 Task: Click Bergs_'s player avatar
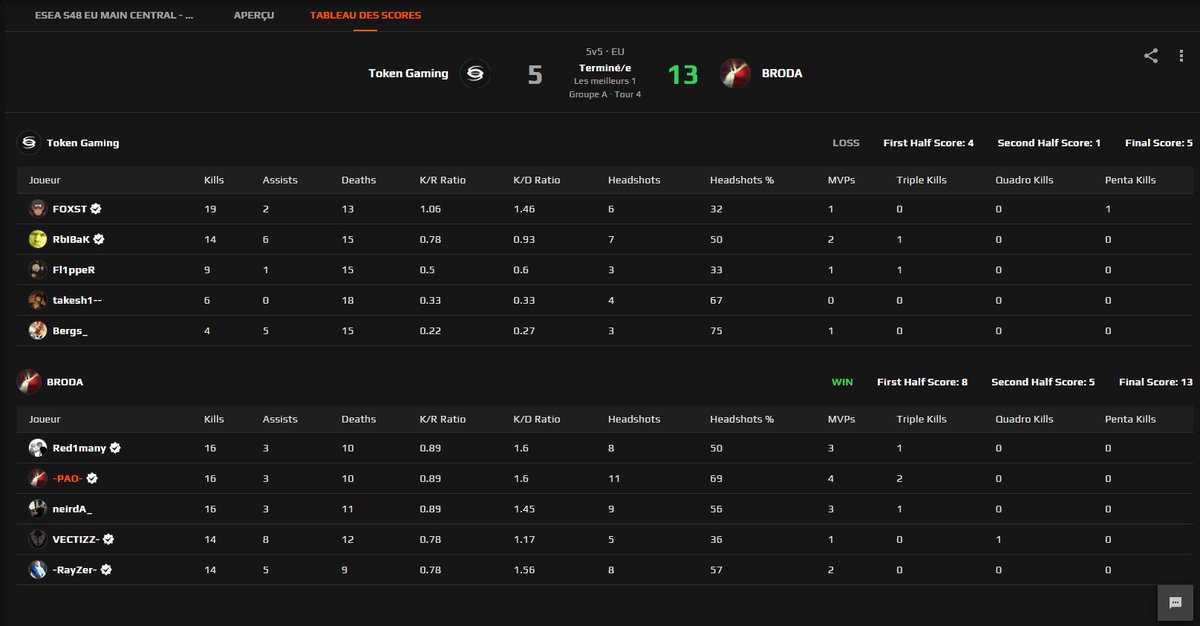pos(36,329)
